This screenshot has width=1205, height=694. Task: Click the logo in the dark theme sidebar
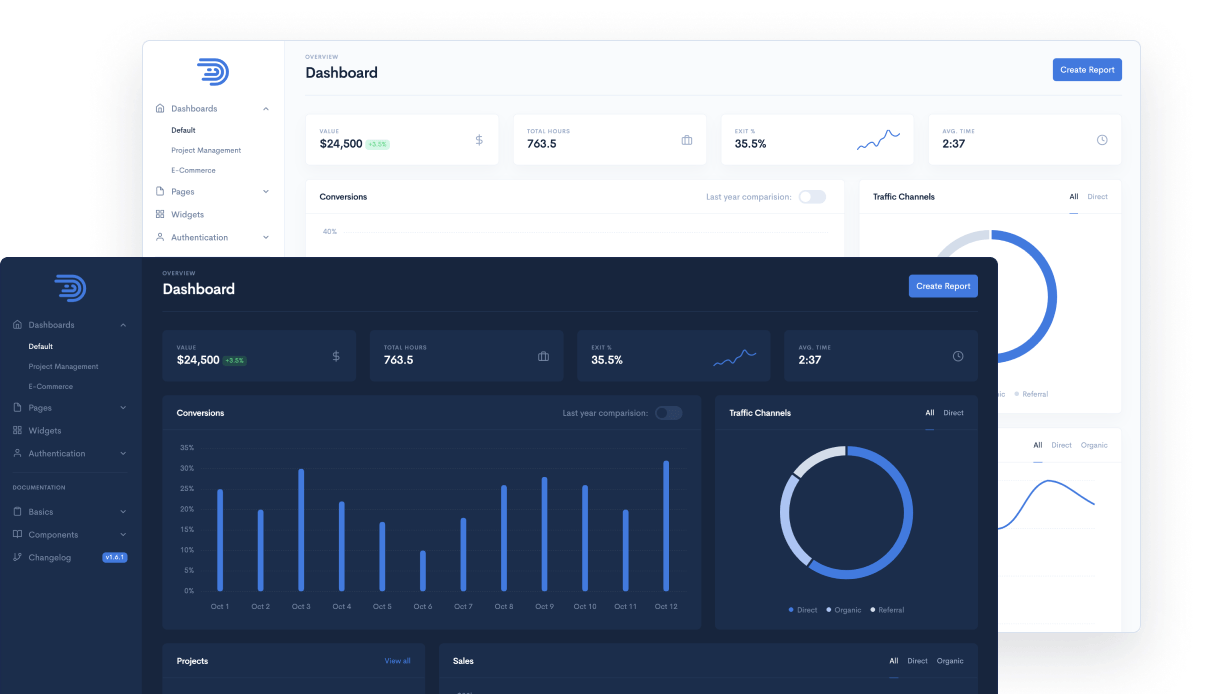[x=70, y=288]
